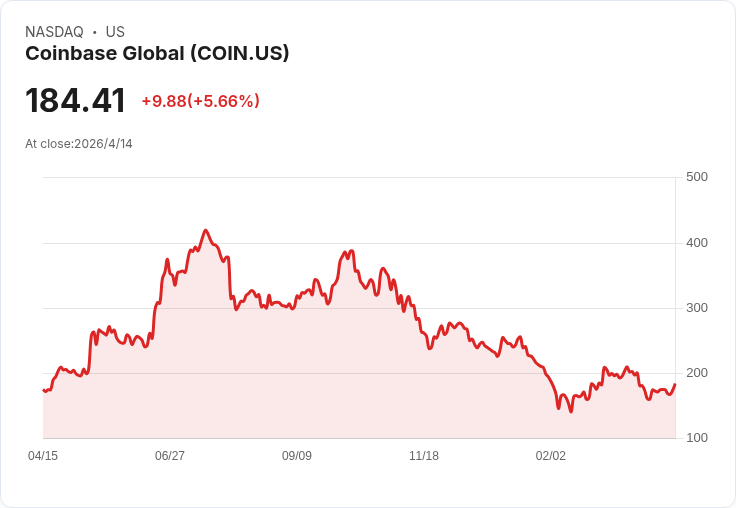Click the NASDAQ exchange label
The height and width of the screenshot is (508, 736).
54,32
